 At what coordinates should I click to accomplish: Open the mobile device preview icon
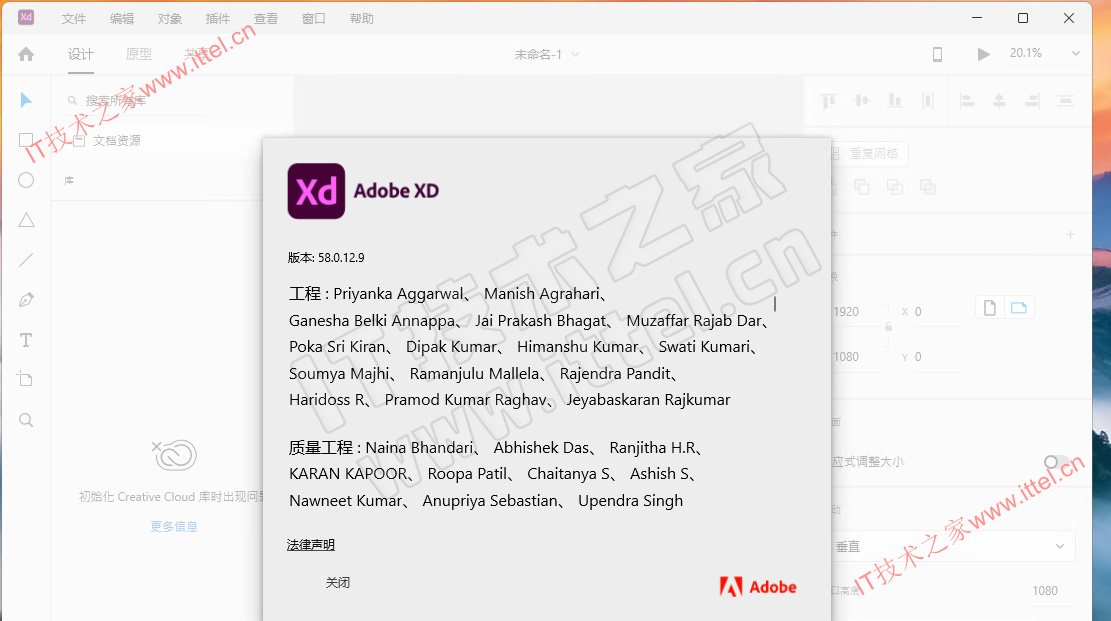[937, 55]
